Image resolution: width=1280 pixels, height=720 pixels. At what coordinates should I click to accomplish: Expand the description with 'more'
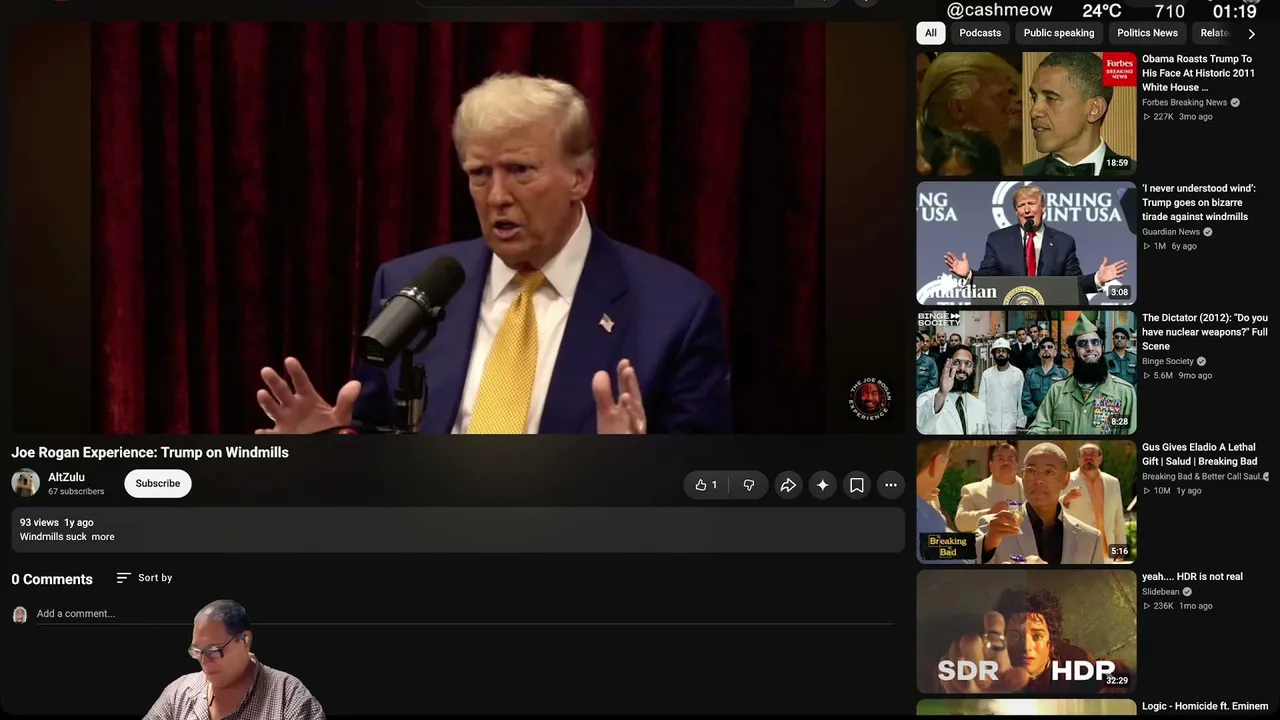(103, 537)
